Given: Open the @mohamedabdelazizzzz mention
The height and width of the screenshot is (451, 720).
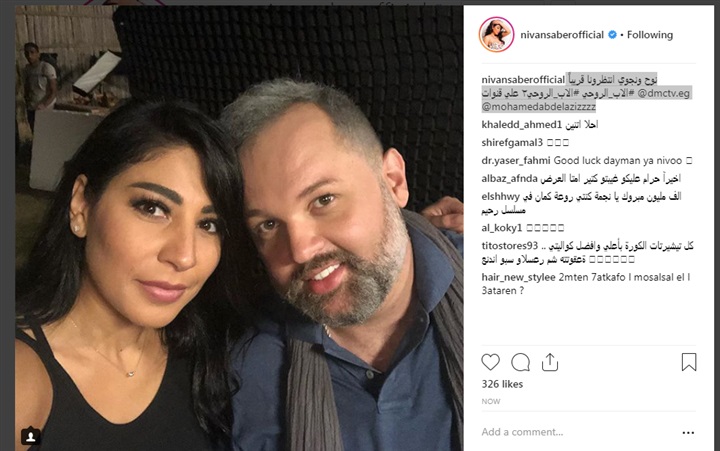Looking at the screenshot, I should [x=538, y=107].
